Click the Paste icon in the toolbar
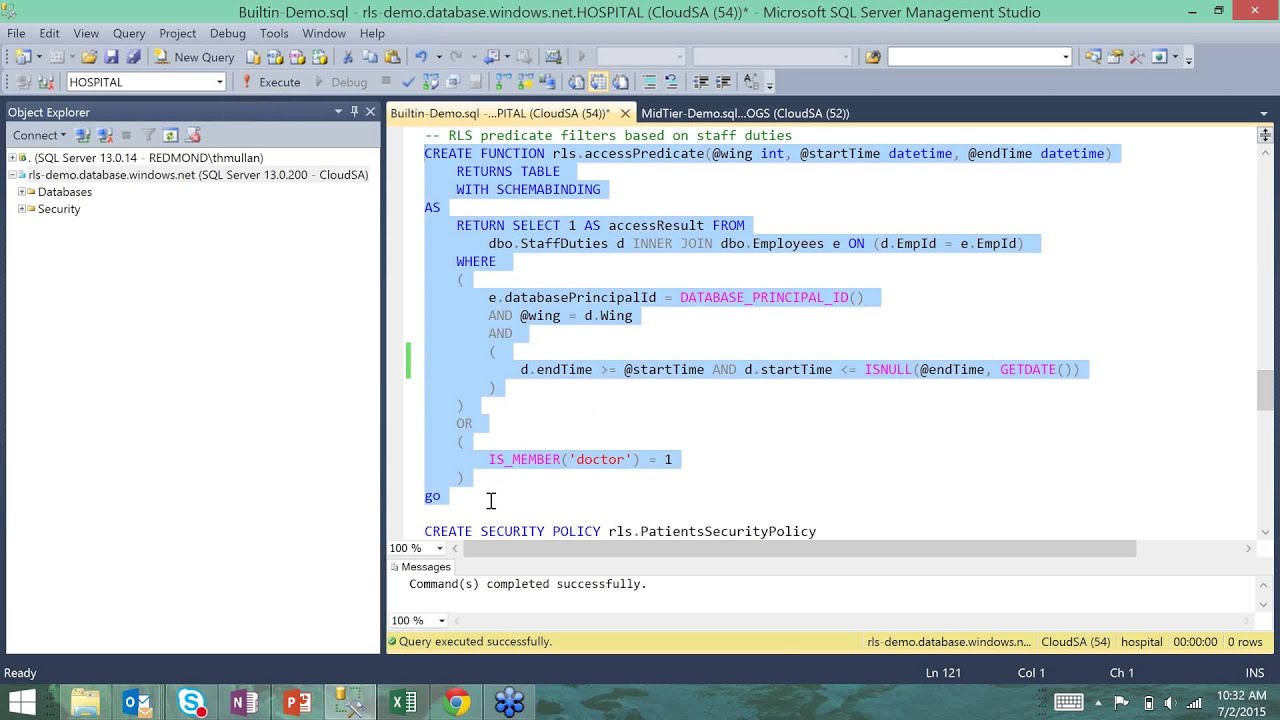Image resolution: width=1280 pixels, height=720 pixels. click(x=392, y=57)
